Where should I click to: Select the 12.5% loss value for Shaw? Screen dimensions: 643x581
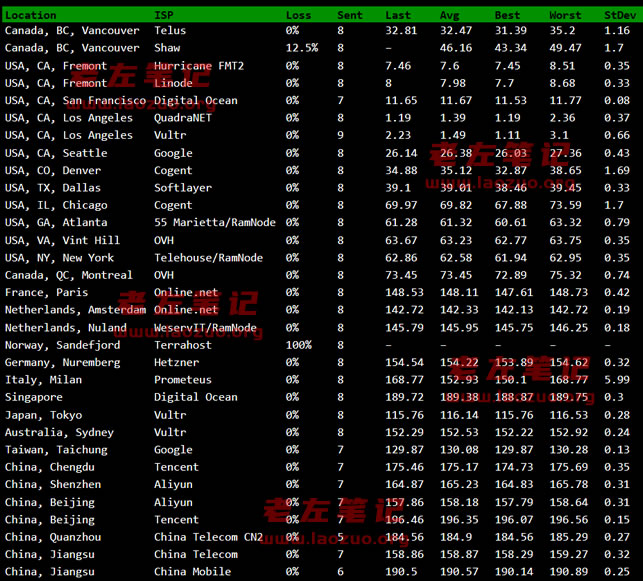[x=301, y=48]
